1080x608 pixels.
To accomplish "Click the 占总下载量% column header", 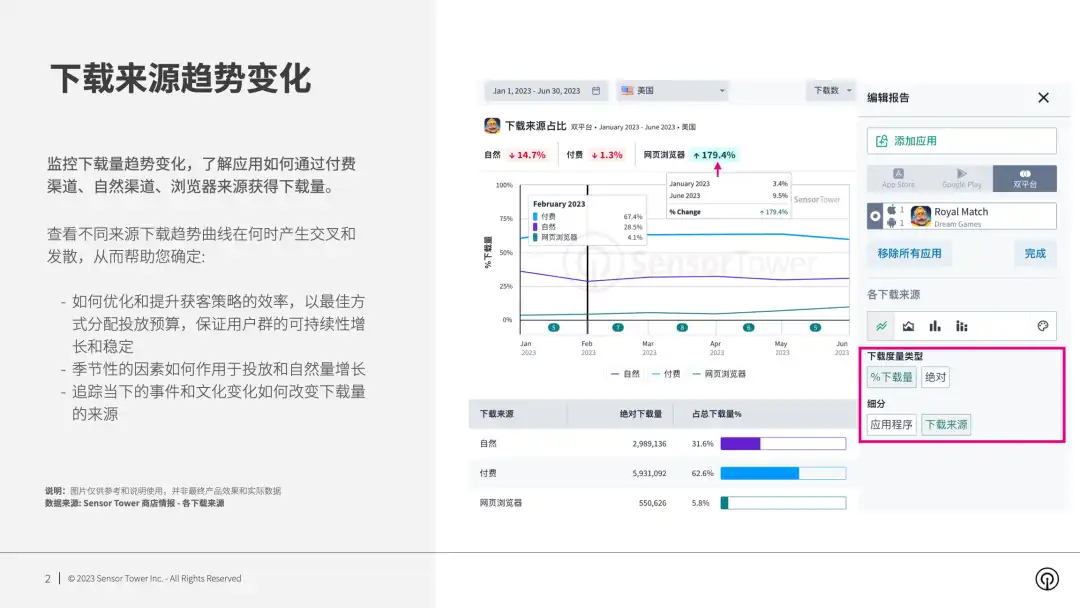I will tap(717, 414).
